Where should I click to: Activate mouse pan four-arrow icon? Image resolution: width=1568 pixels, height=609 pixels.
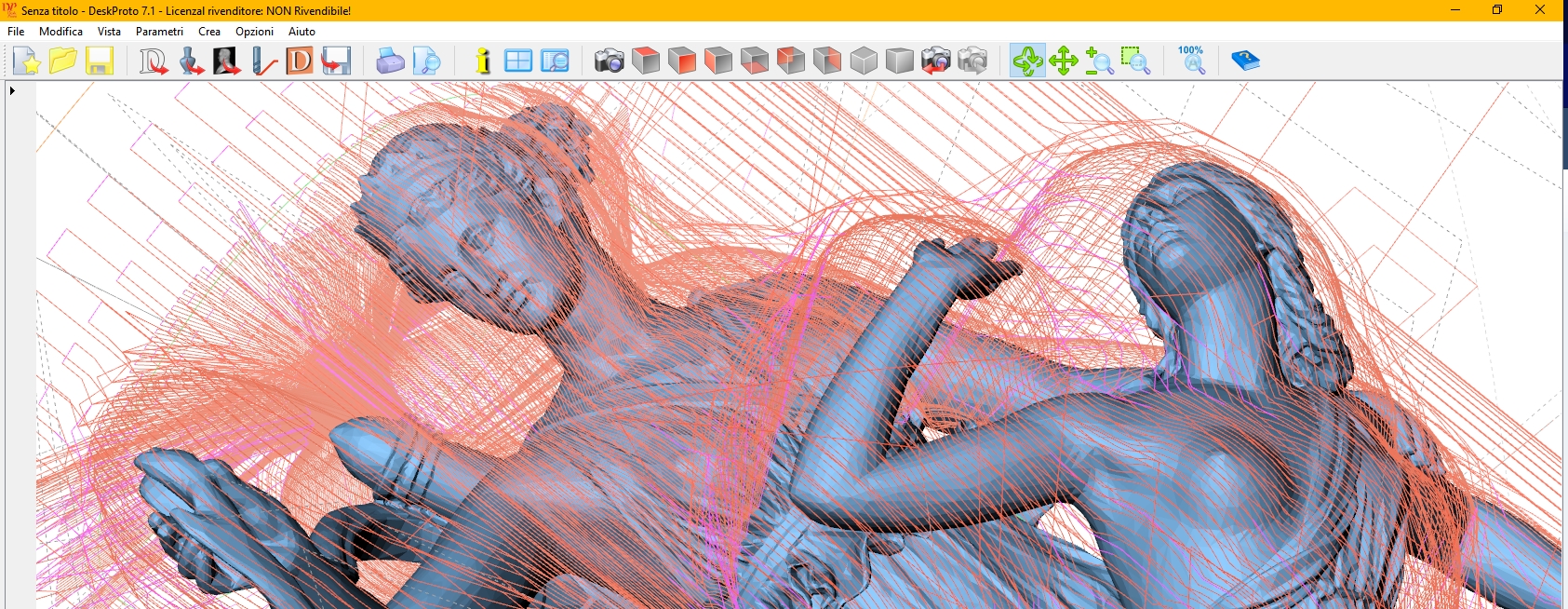click(1064, 61)
